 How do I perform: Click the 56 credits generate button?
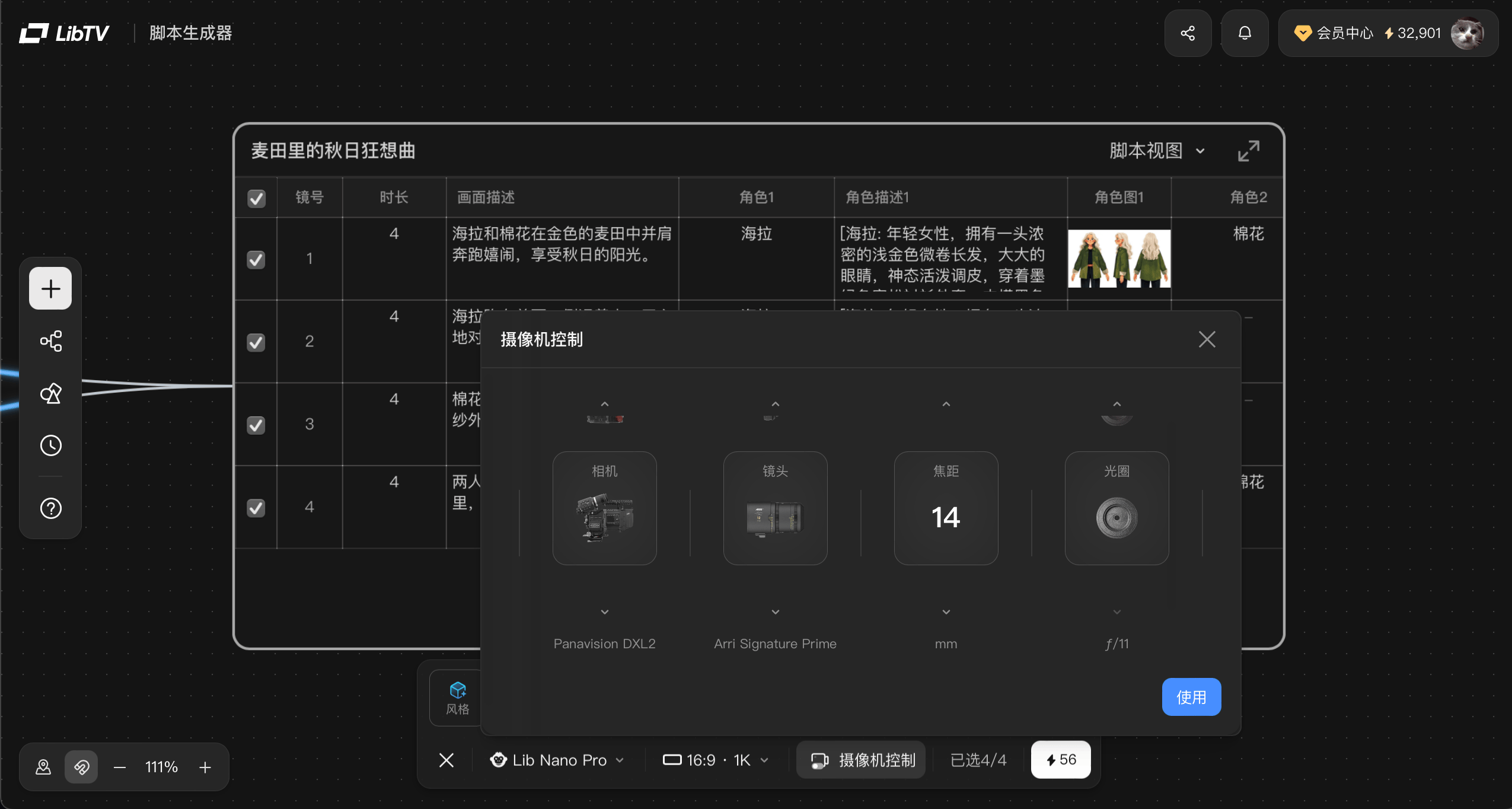[x=1061, y=760]
